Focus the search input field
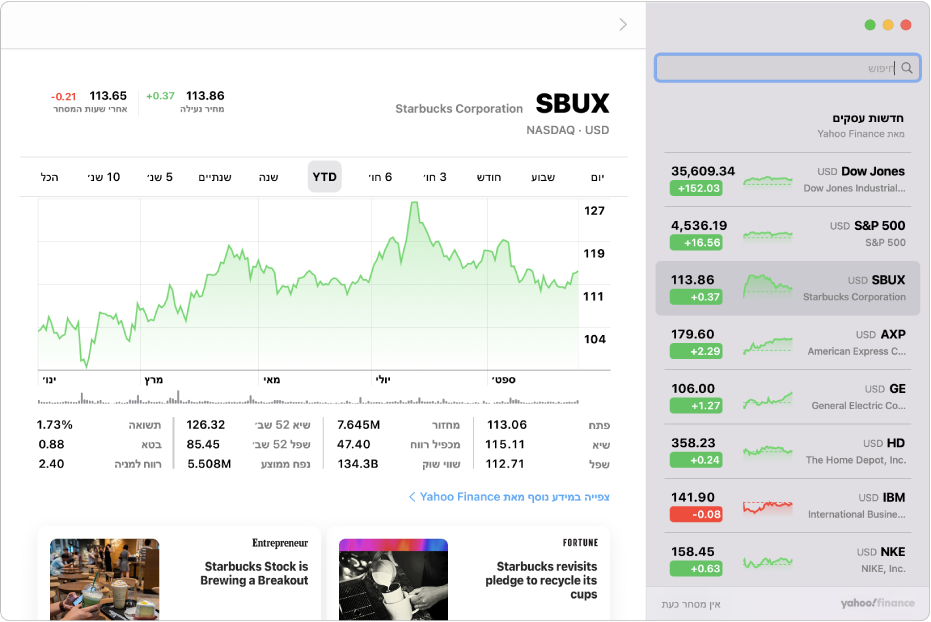This screenshot has width=931, height=622. tap(787, 68)
